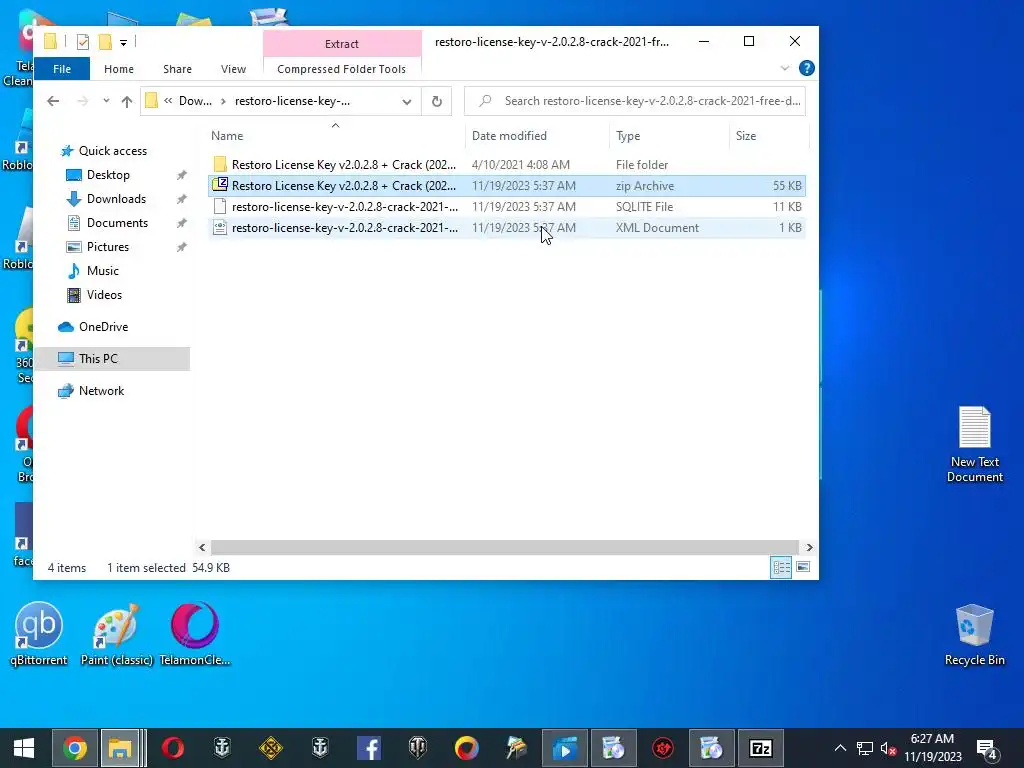The image size is (1024, 768).
Task: Go up one folder level
Action: 127,101
